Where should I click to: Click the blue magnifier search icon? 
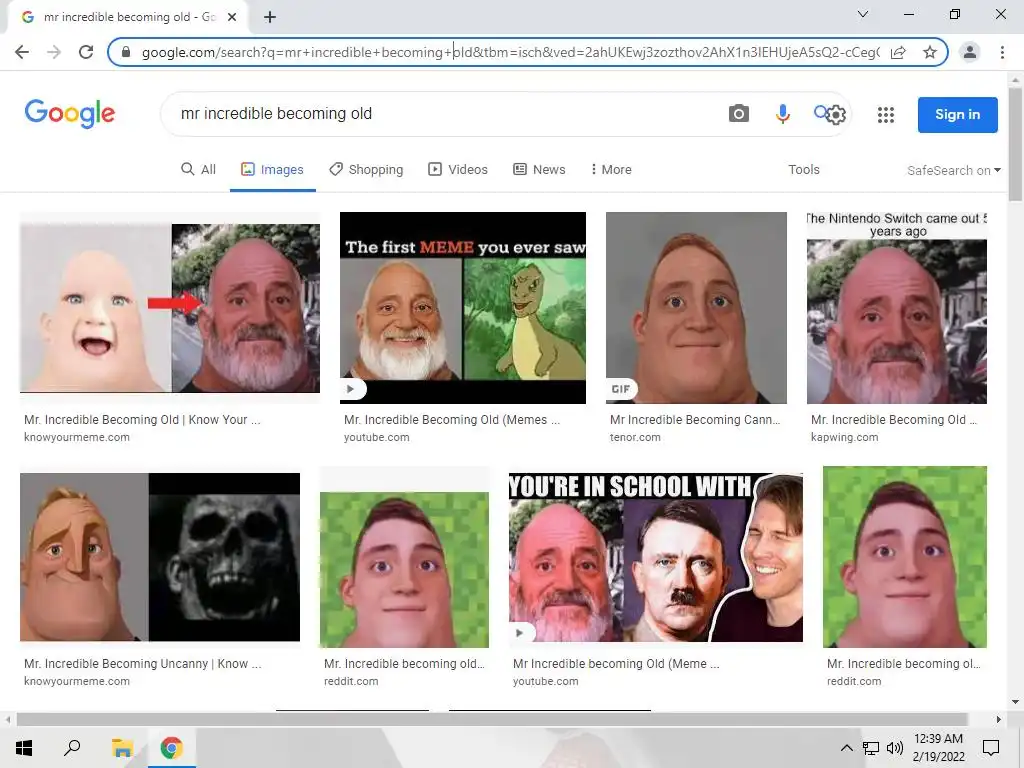point(820,112)
